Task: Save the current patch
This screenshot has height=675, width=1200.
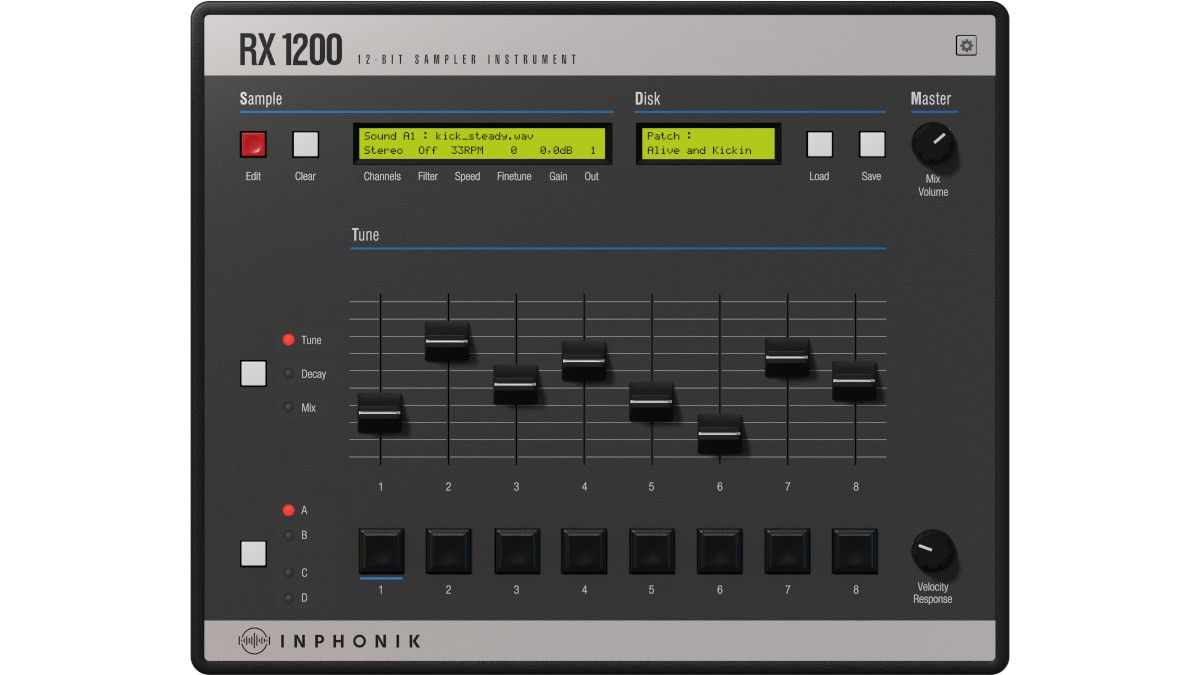Action: coord(871,144)
